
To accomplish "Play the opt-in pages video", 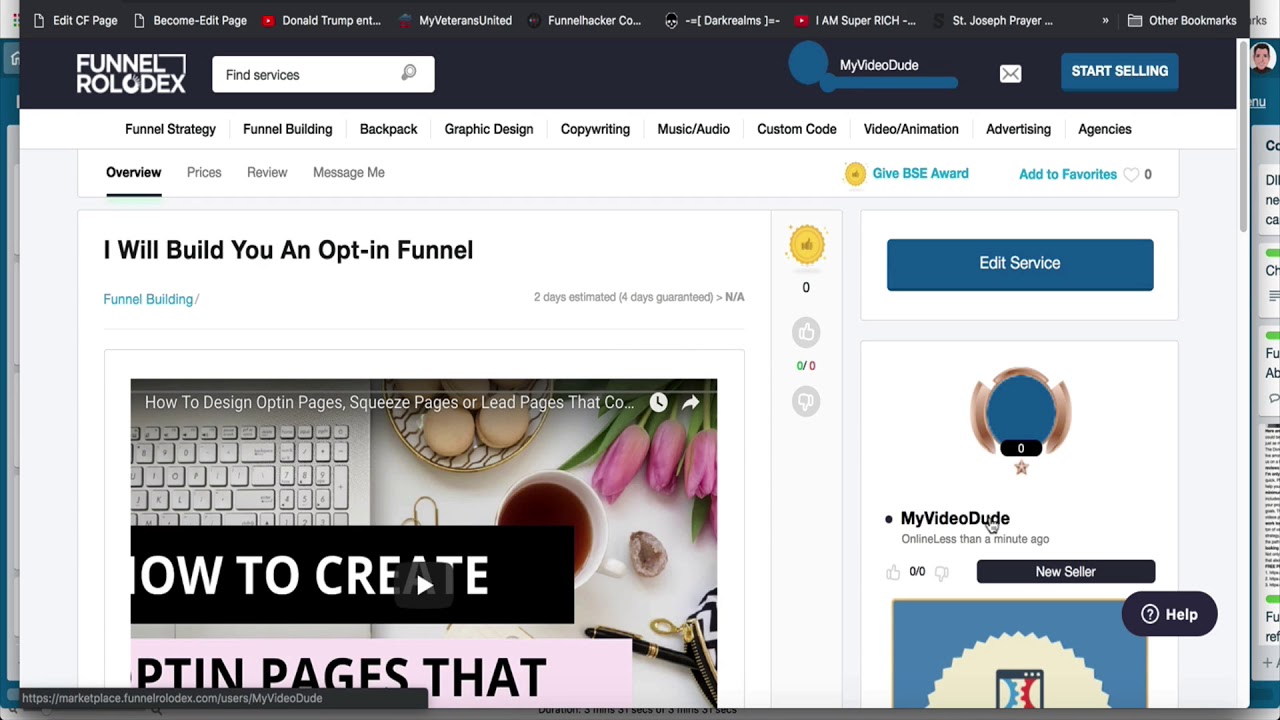I will coord(424,585).
